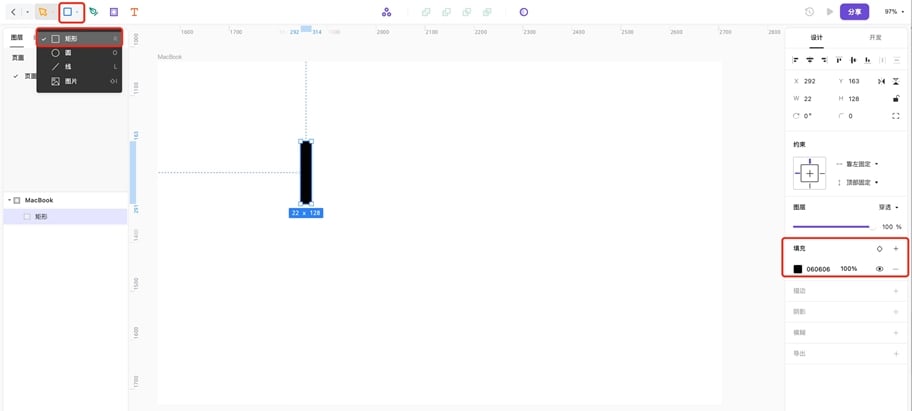Select the Text tool
Viewport: 912px width, 411px height.
(134, 12)
